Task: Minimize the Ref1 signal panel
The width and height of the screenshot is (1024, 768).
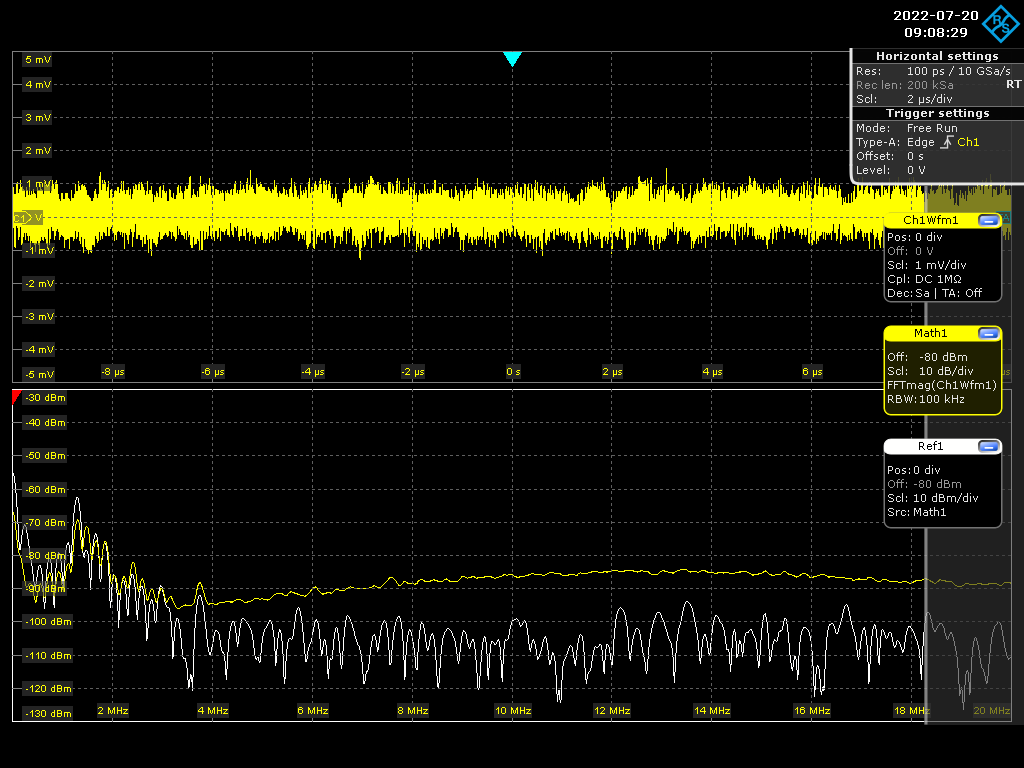Action: (988, 447)
